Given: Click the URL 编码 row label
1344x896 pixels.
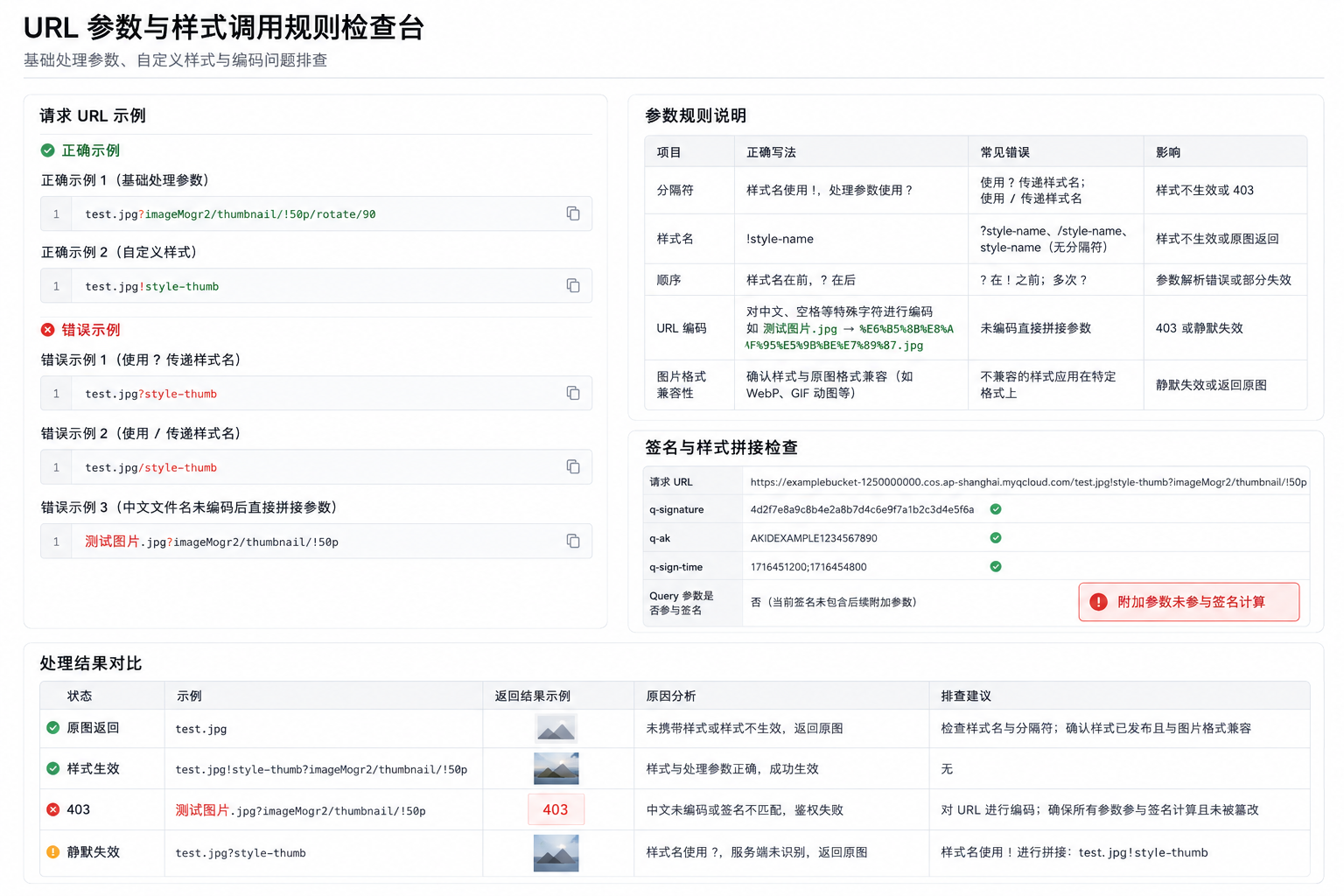Looking at the screenshot, I should [682, 328].
